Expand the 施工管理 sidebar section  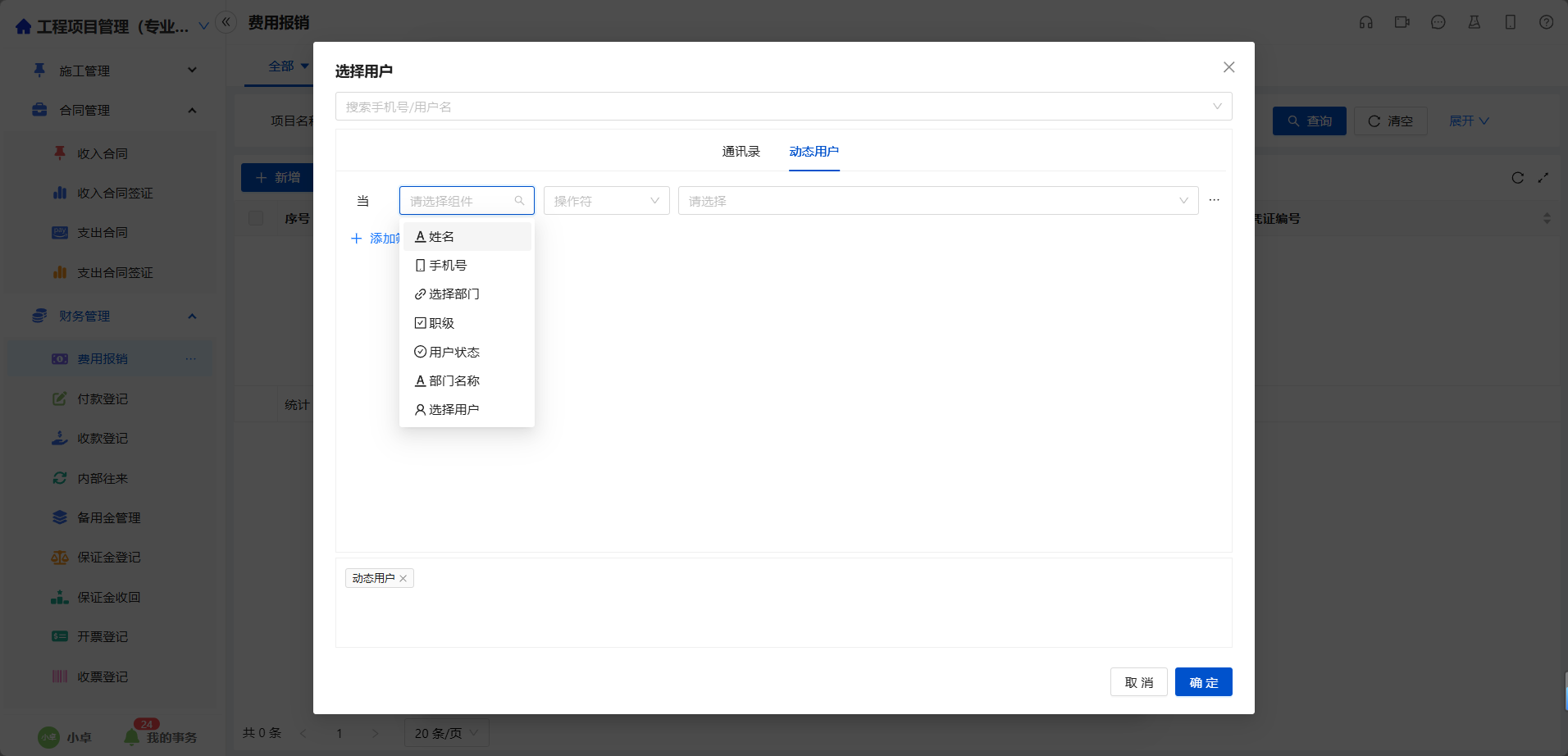click(x=192, y=71)
